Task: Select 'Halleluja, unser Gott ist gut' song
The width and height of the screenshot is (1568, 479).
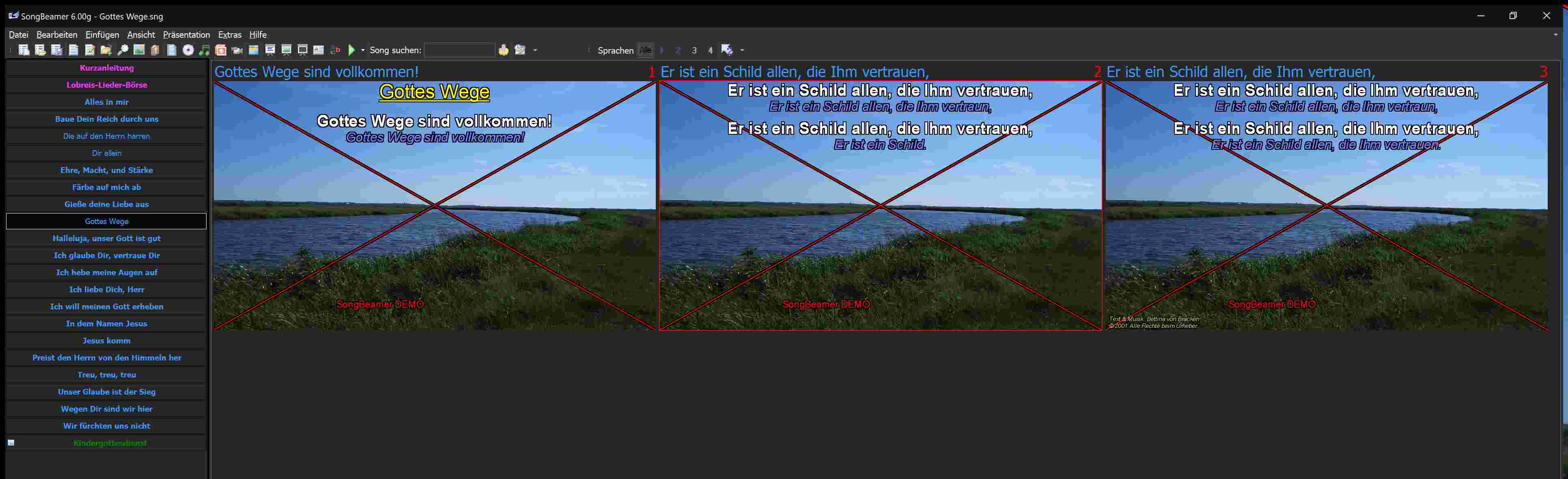Action: 106,239
